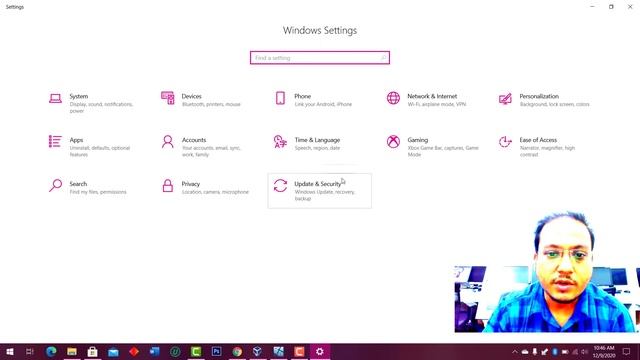The image size is (640, 360).
Task: Open the Action Center notifications icon
Action: 627,351
